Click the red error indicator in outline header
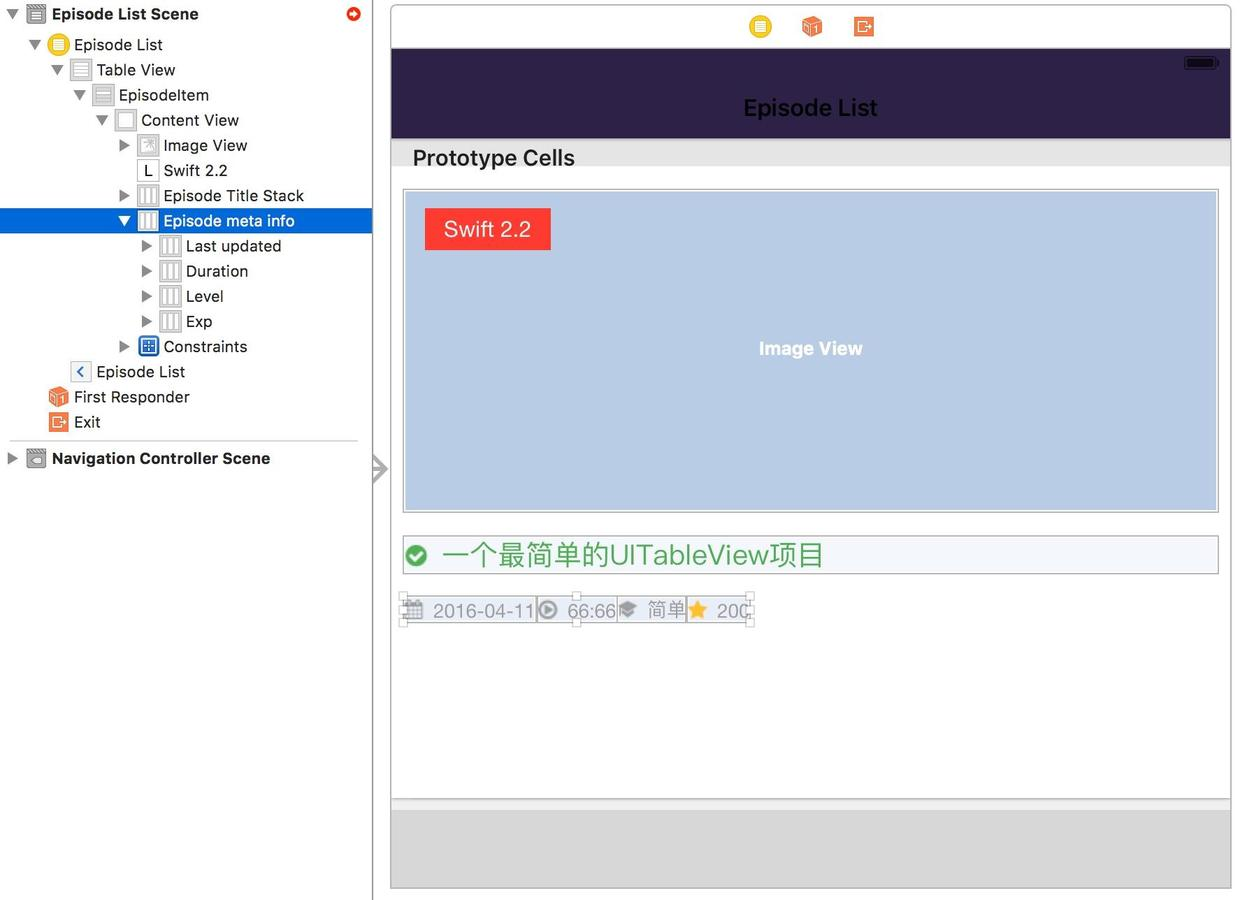Screen dimensions: 1240x900 (x=353, y=14)
